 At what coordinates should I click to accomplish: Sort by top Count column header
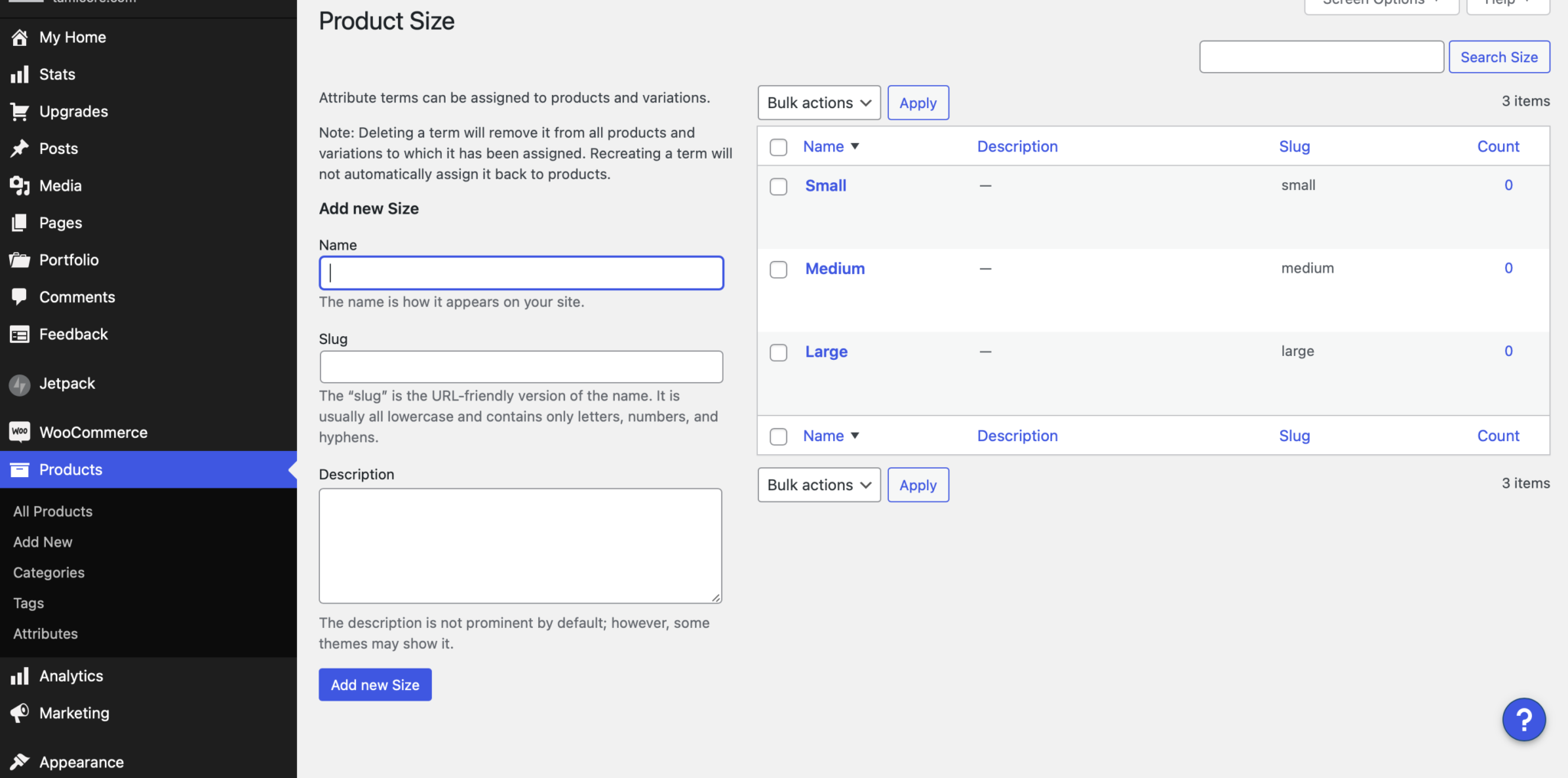click(x=1498, y=146)
